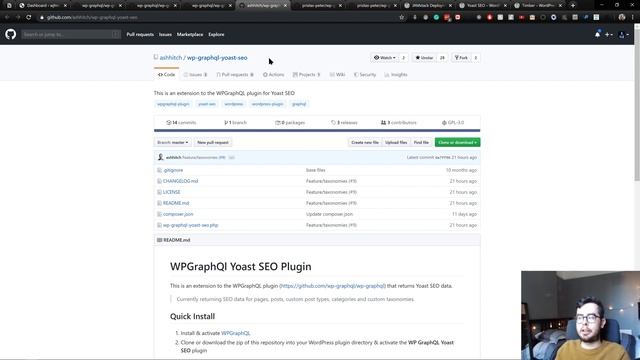Click the file icon beside LICENSE
This screenshot has height=360, width=640.
(159, 192)
